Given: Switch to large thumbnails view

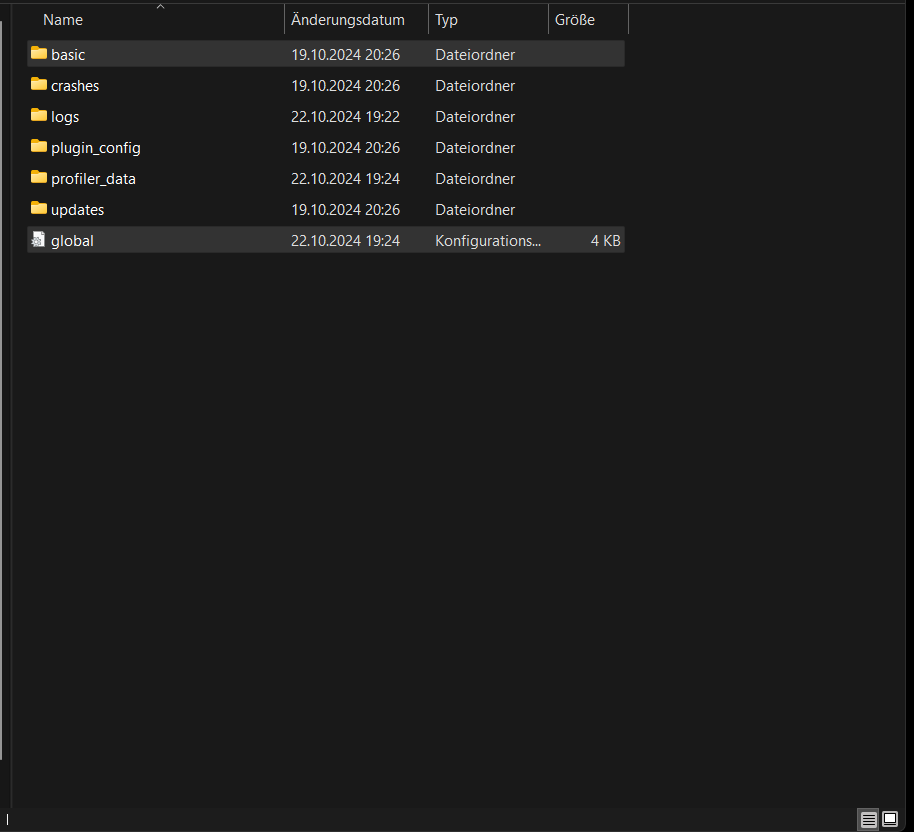Looking at the screenshot, I should [890, 819].
